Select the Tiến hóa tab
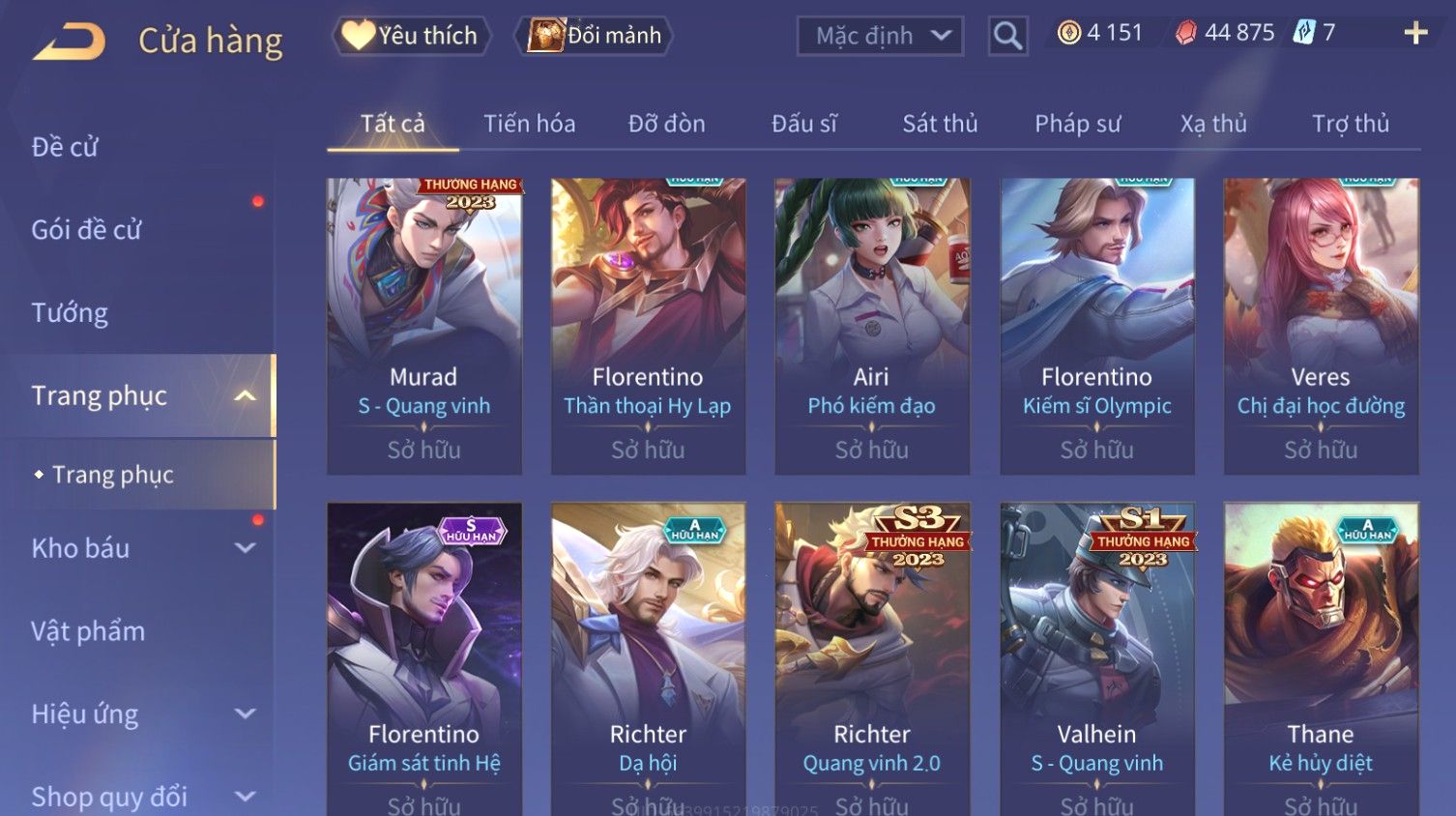 (529, 124)
